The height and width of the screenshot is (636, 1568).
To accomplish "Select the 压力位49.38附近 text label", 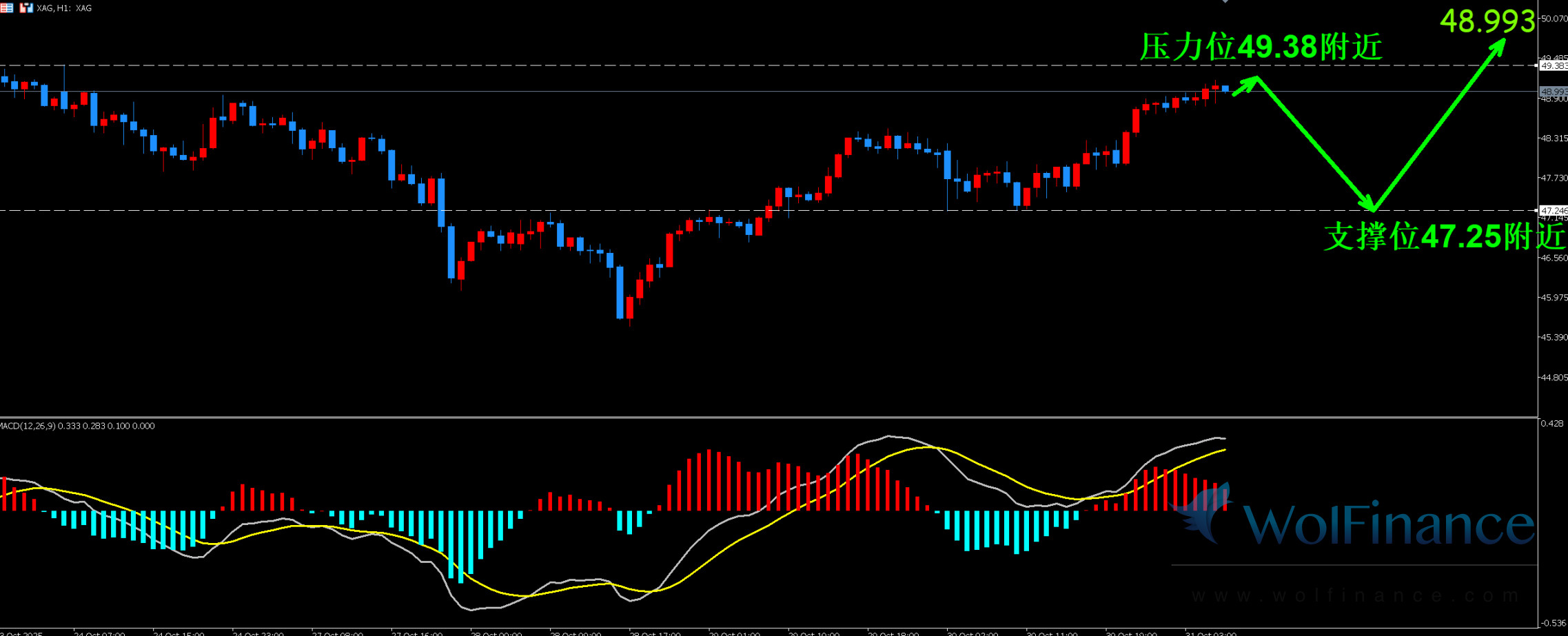I will pos(1261,47).
